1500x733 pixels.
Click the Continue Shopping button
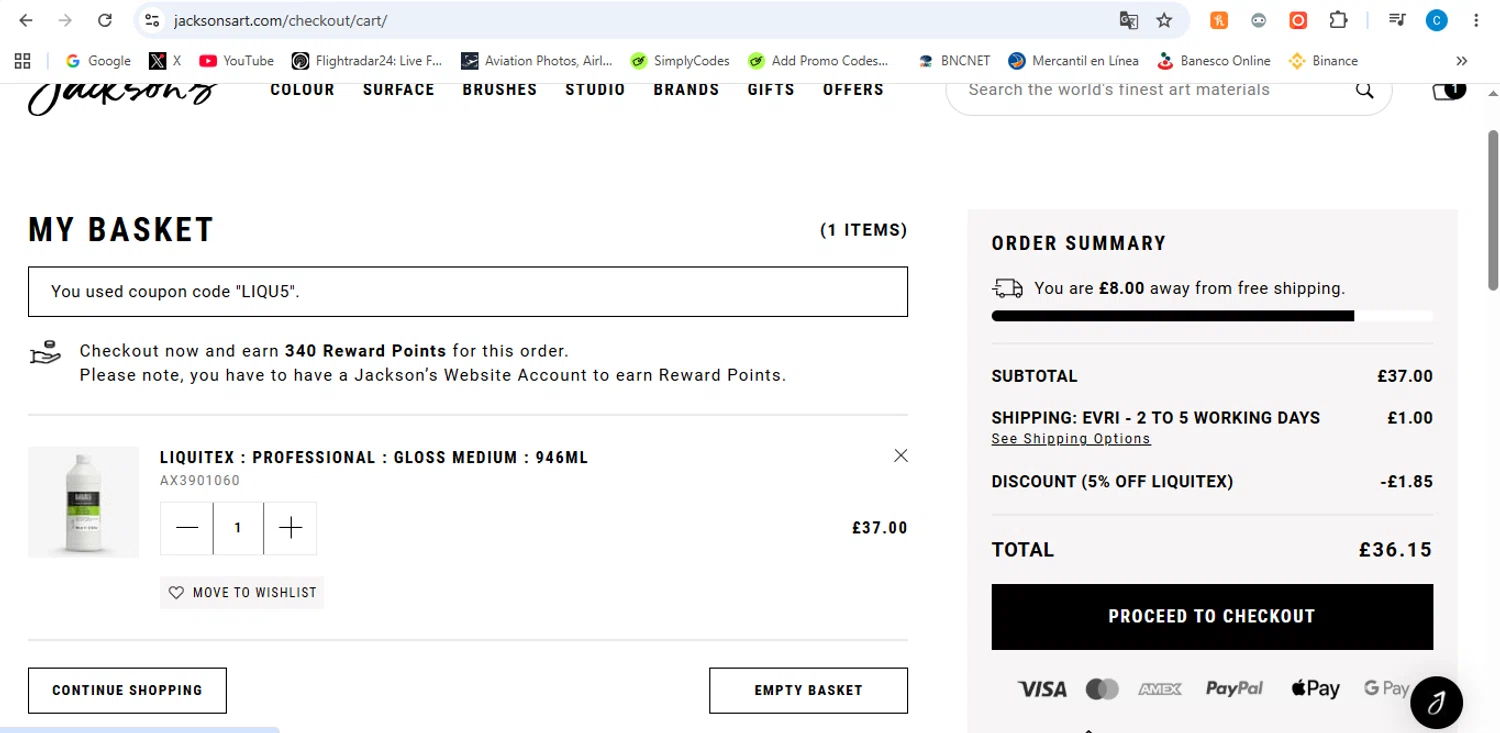(127, 690)
